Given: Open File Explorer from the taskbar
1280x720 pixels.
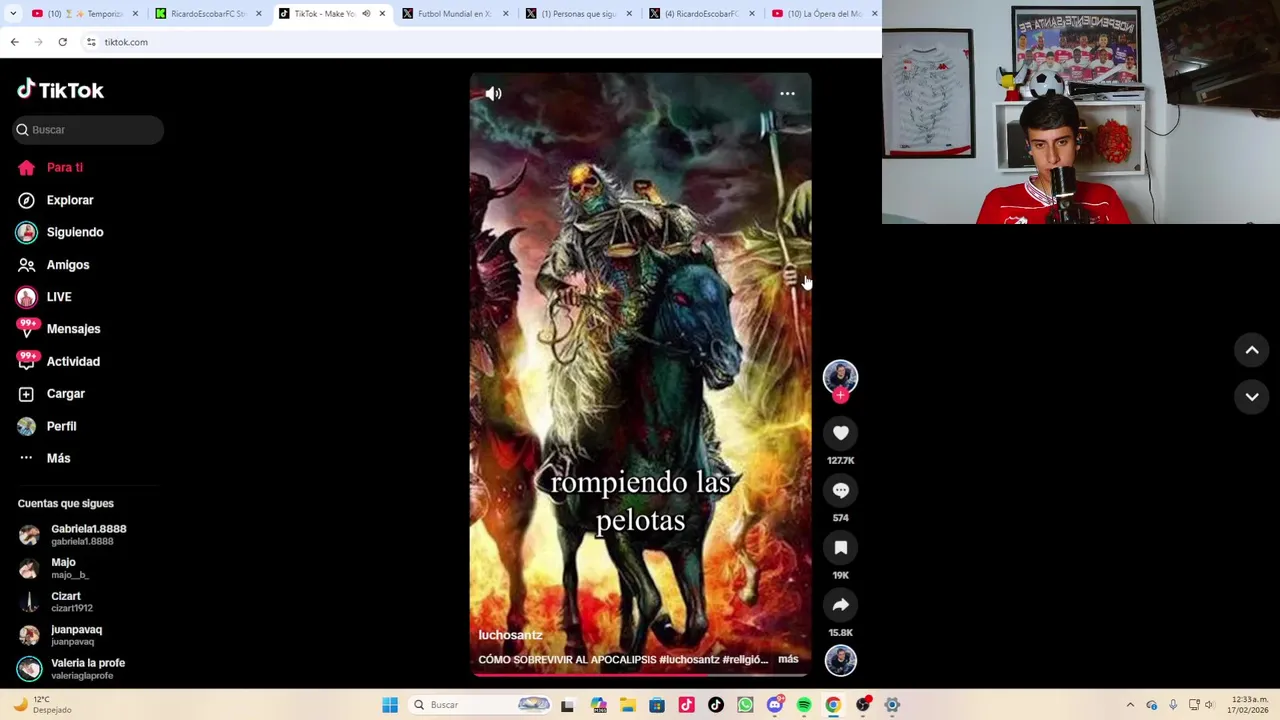Looking at the screenshot, I should pyautogui.click(x=627, y=705).
